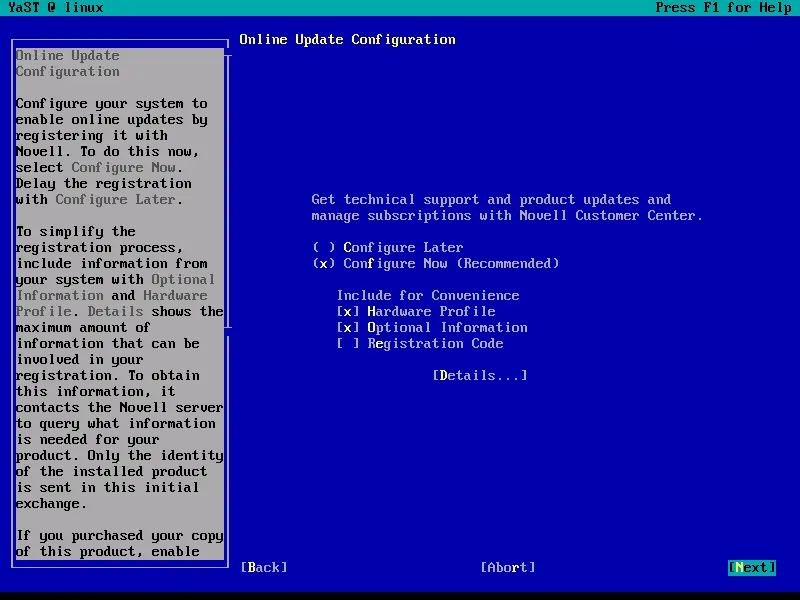Click 'Press F1 for Help' text
This screenshot has width=800, height=600.
(723, 8)
